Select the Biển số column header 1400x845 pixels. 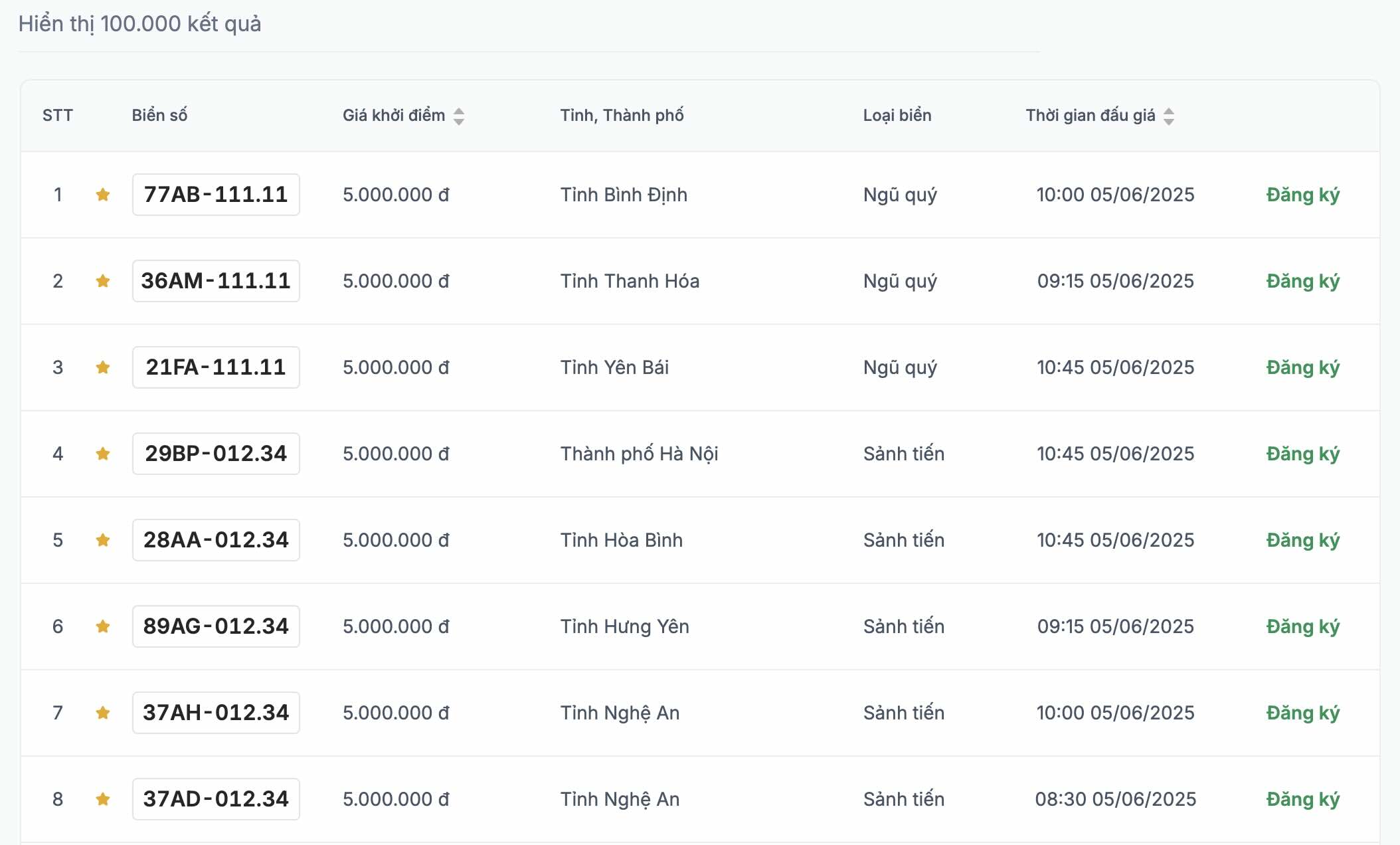pos(159,116)
